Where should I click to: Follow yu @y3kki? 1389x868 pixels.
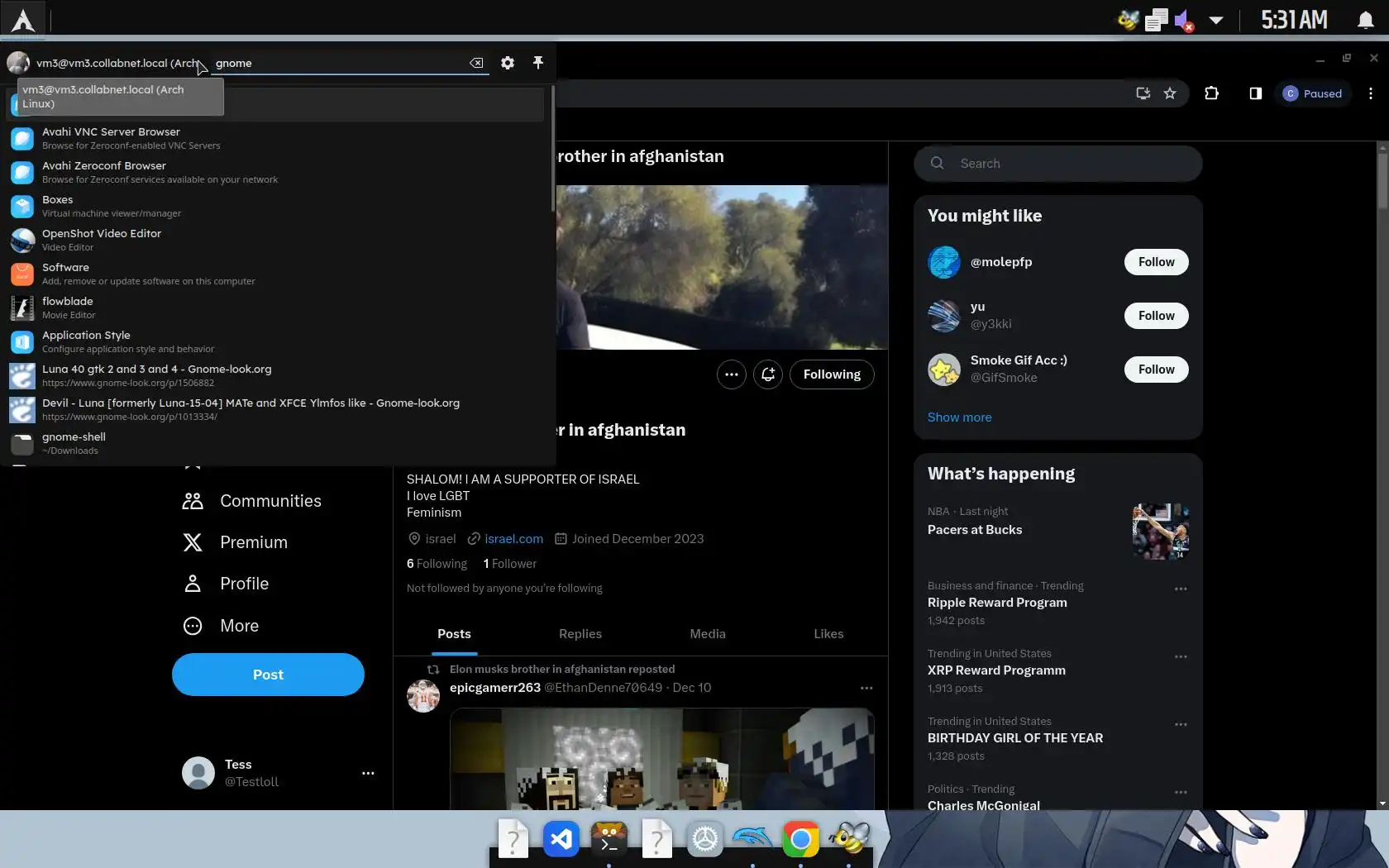(x=1156, y=316)
